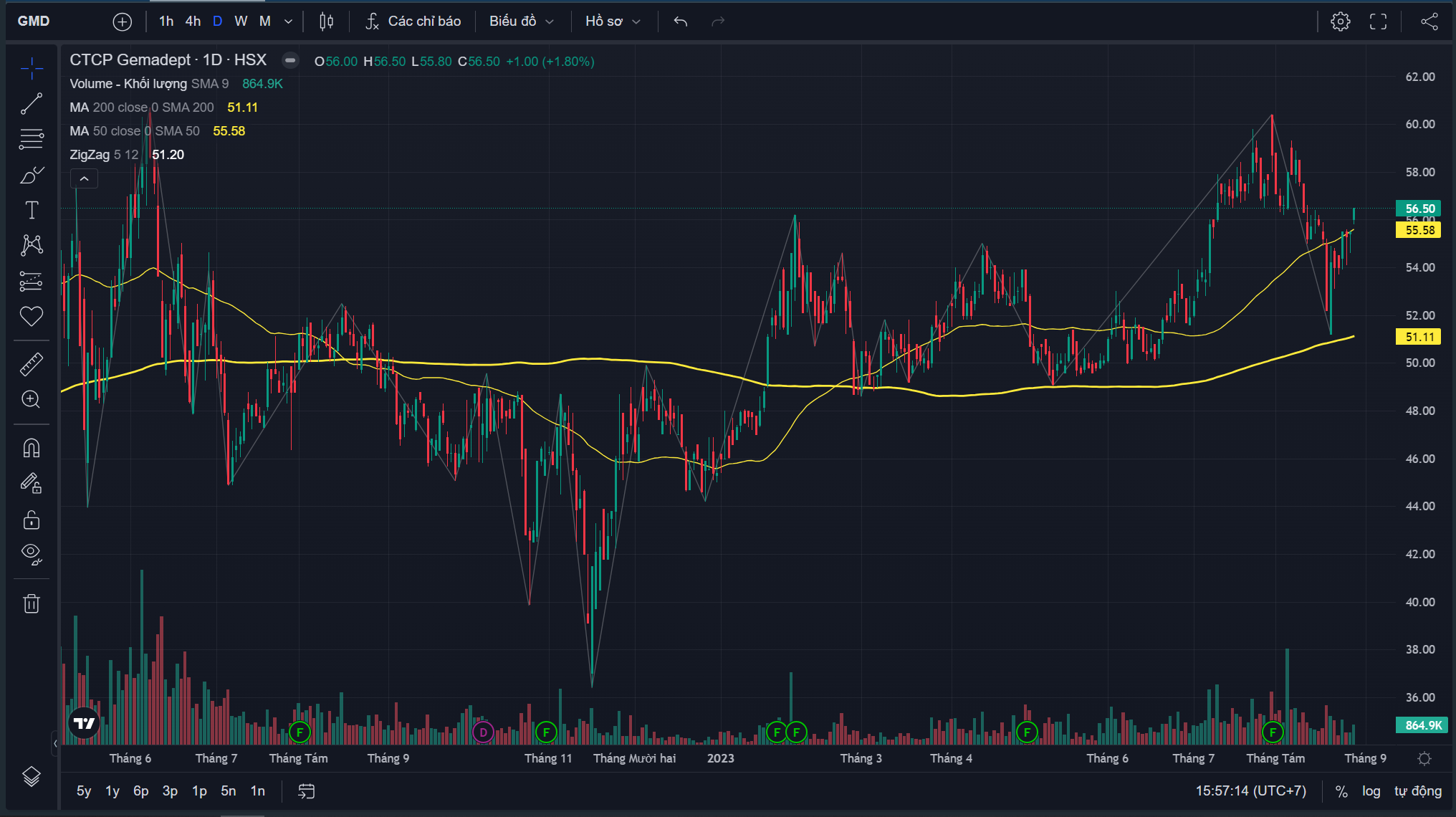Hide all drawings with eye icon
The height and width of the screenshot is (817, 1456).
[x=32, y=553]
